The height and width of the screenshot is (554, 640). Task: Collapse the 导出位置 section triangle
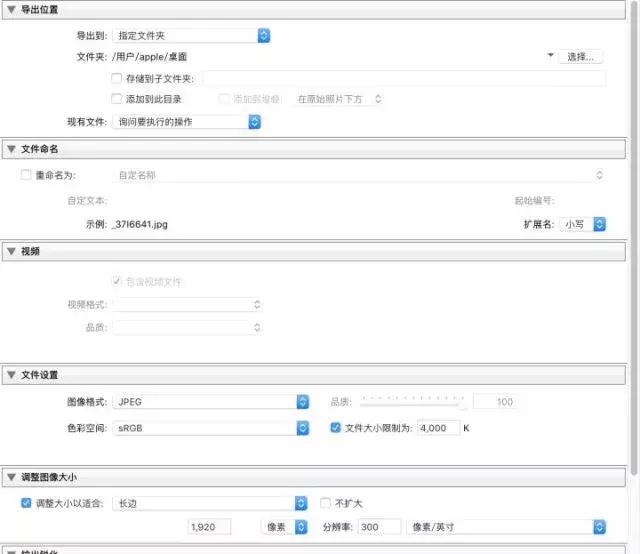pyautogui.click(x=11, y=9)
